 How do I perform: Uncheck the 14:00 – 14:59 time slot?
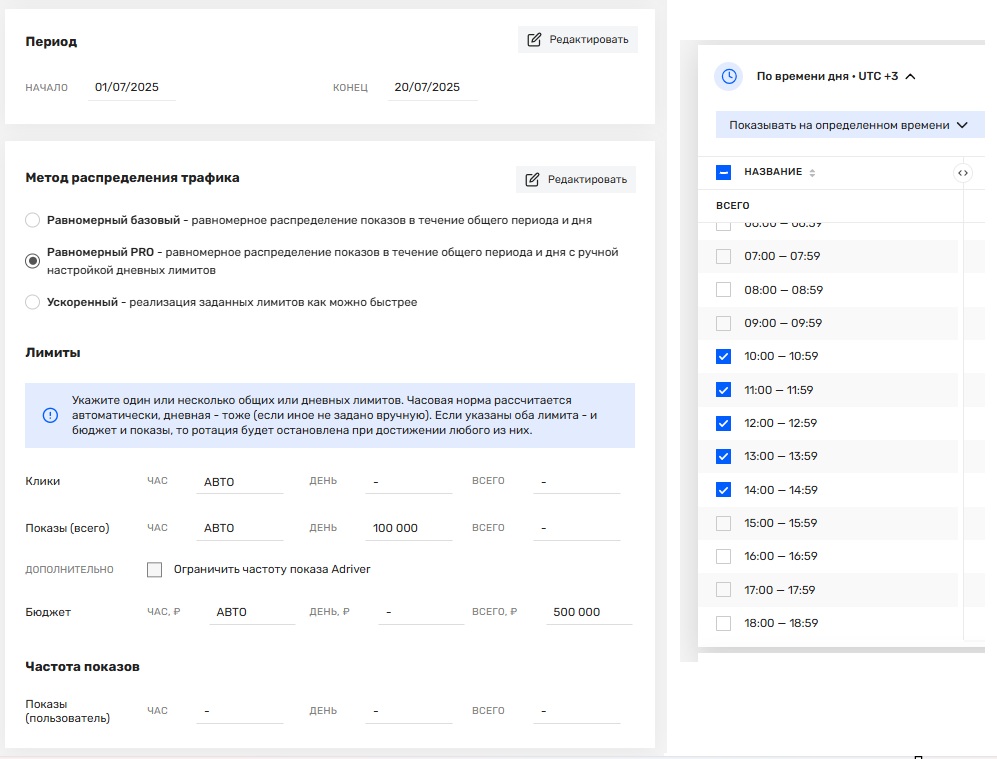(x=723, y=490)
